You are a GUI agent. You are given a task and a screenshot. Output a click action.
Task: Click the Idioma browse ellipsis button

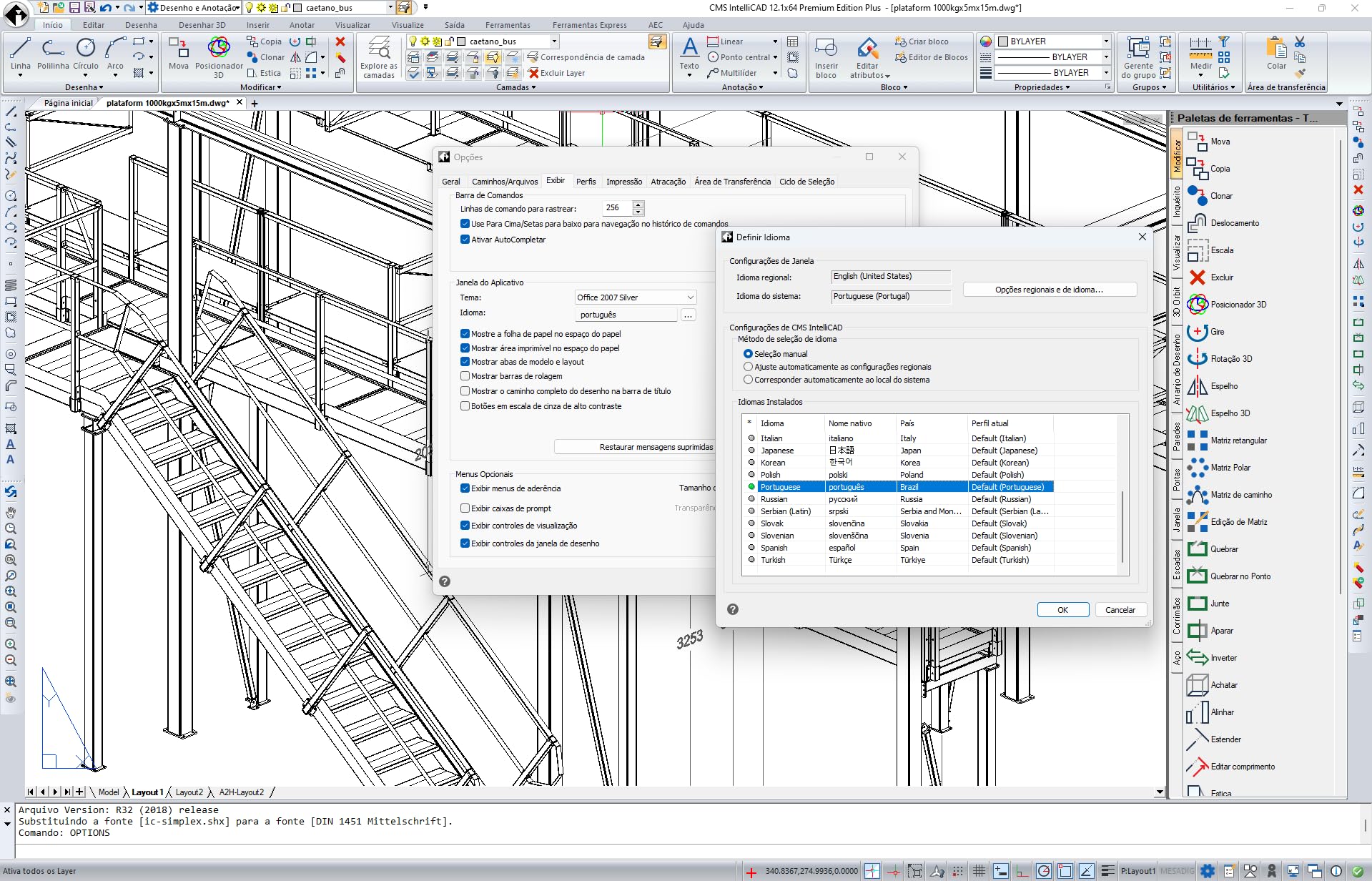pyautogui.click(x=689, y=315)
